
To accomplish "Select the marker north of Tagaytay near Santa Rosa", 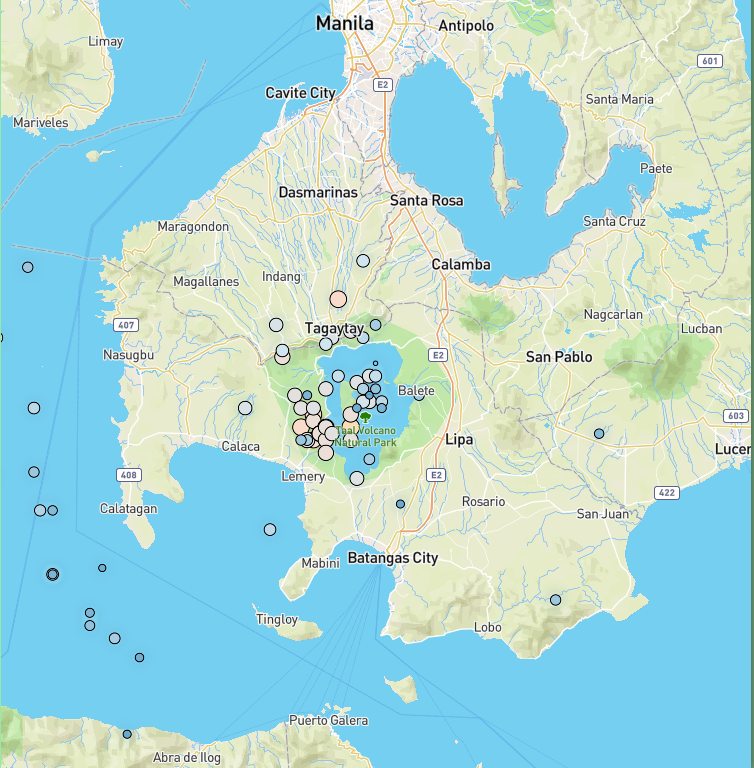I will pos(363,261).
